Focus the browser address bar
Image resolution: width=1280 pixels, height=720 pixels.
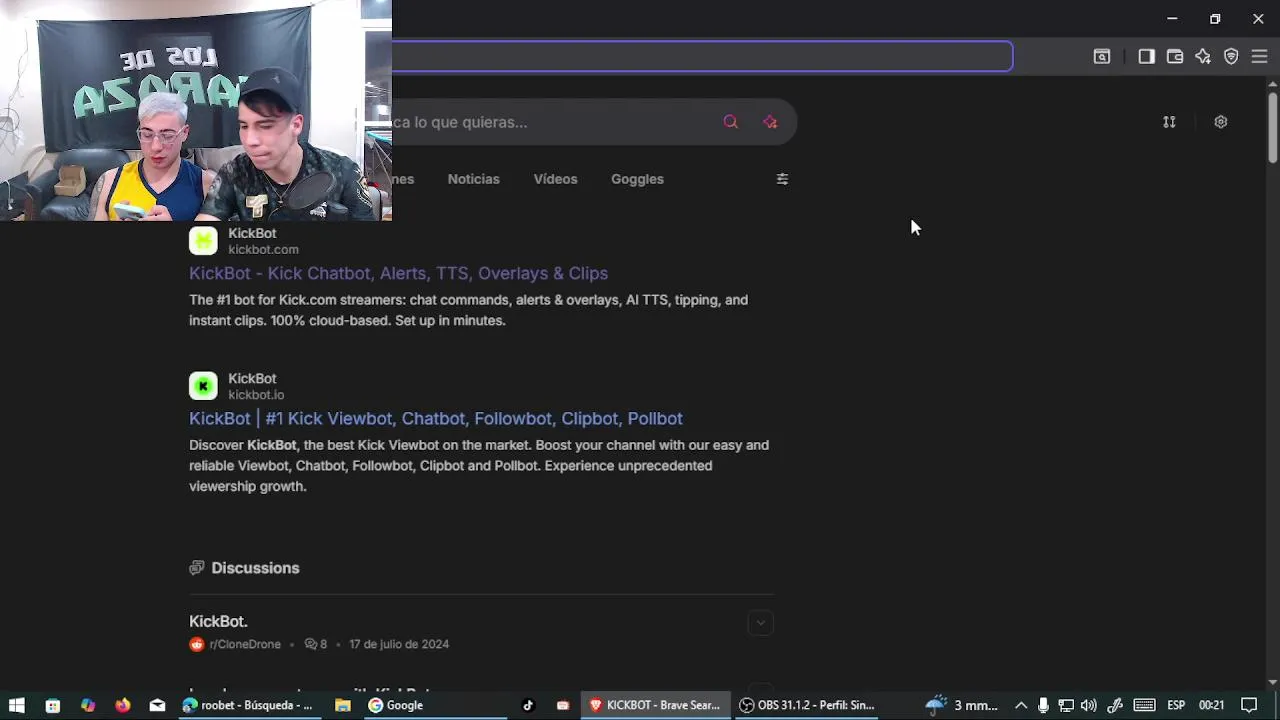(702, 57)
